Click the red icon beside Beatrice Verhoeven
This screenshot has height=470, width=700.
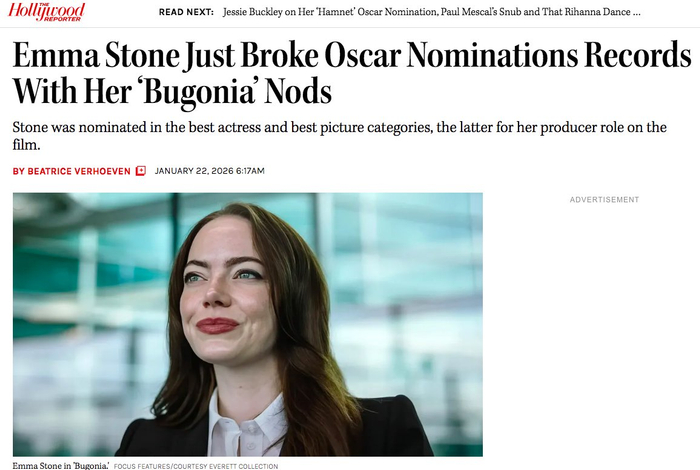tap(141, 171)
